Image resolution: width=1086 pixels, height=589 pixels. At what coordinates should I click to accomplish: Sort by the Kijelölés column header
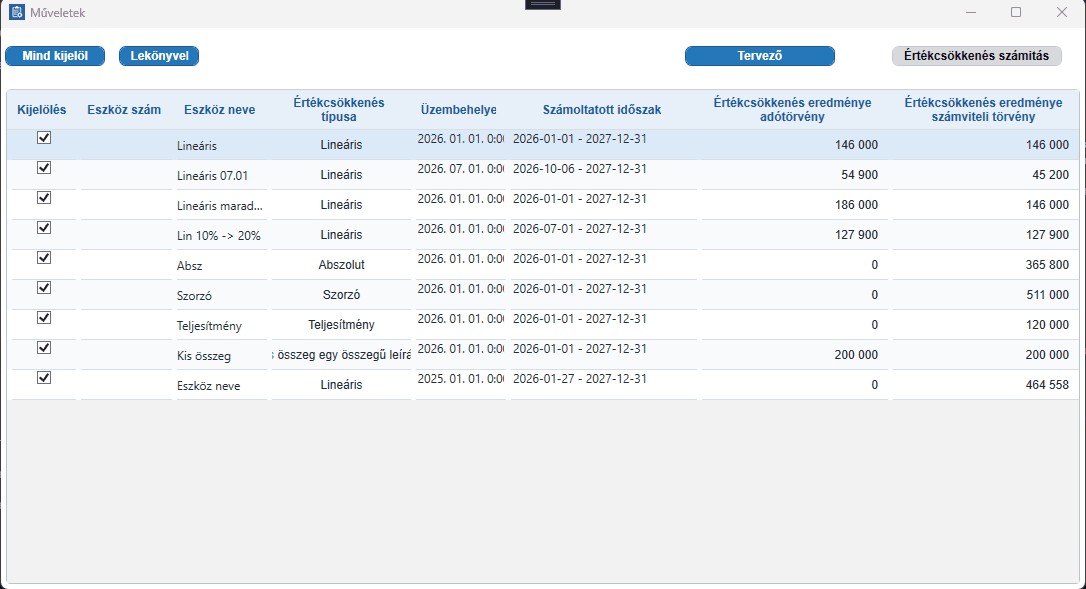point(42,109)
